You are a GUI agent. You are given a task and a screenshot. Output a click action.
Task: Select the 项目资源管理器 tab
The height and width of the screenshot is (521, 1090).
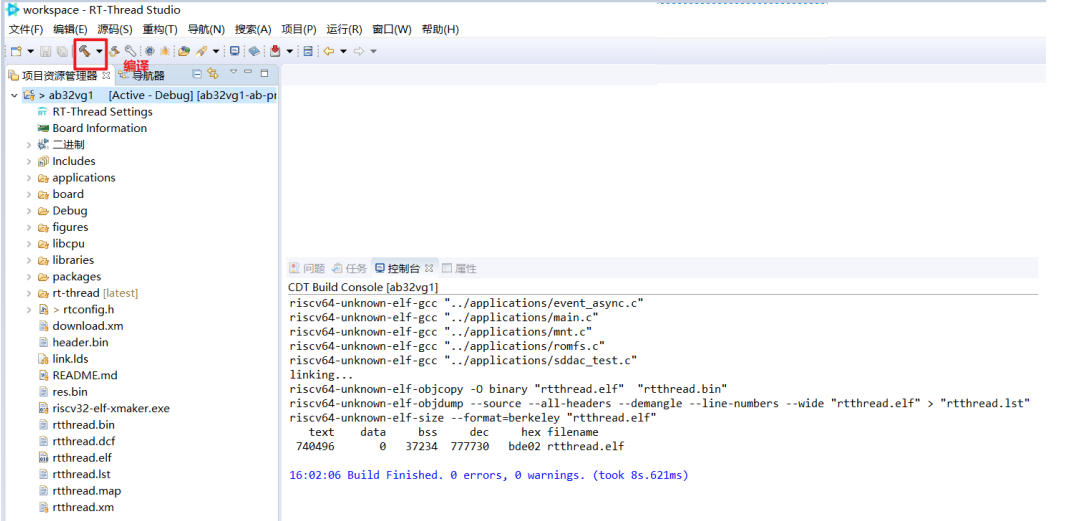(x=60, y=75)
